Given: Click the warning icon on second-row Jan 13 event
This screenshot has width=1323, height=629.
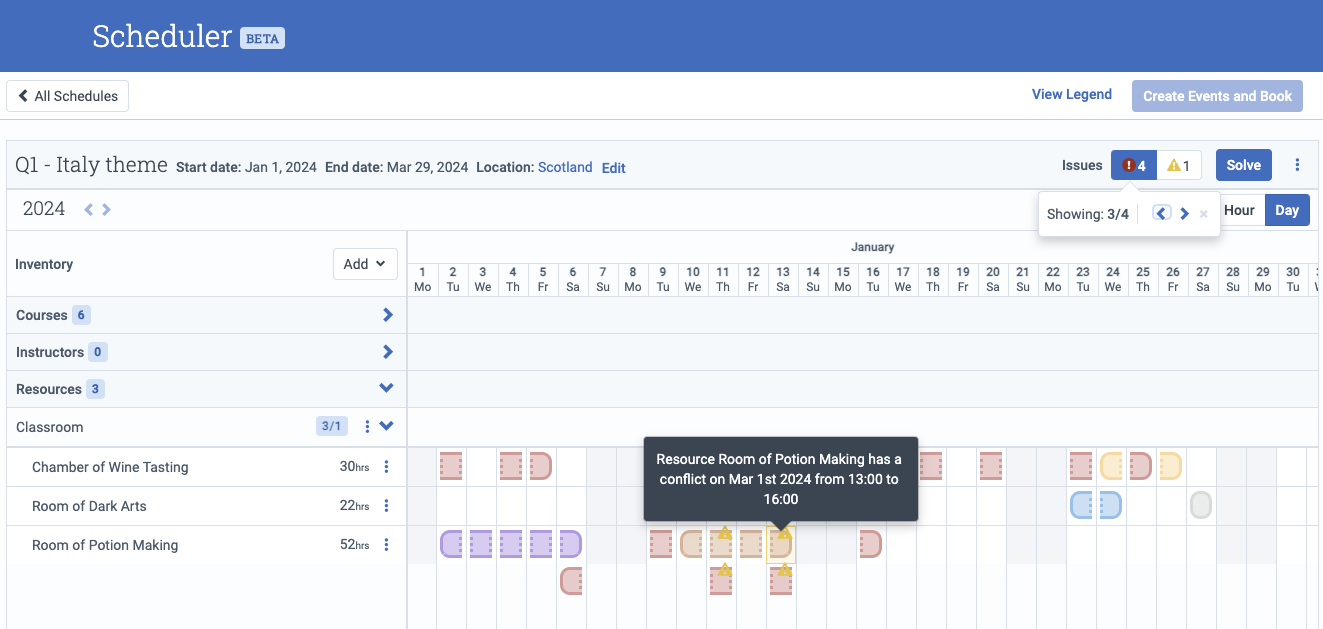Looking at the screenshot, I should pyautogui.click(x=785, y=570).
